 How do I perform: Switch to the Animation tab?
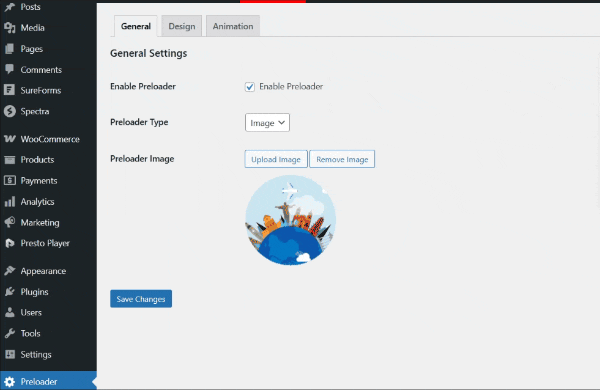pos(233,26)
